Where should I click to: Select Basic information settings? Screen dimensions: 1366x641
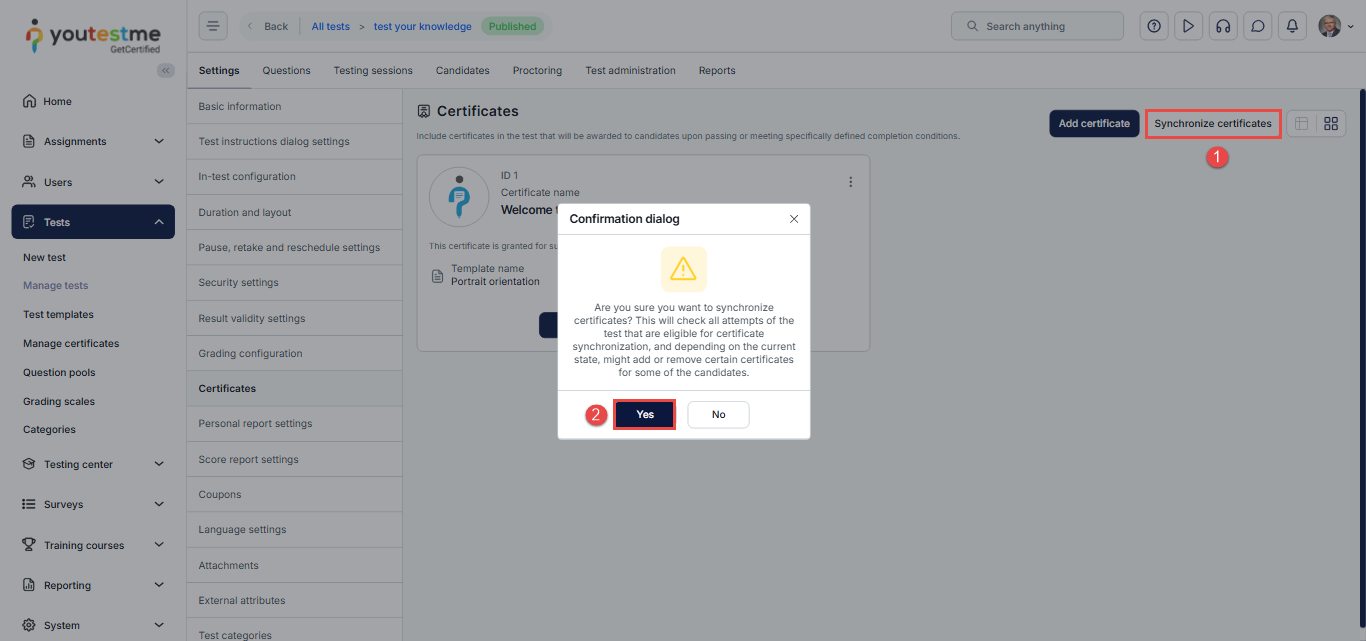294,106
